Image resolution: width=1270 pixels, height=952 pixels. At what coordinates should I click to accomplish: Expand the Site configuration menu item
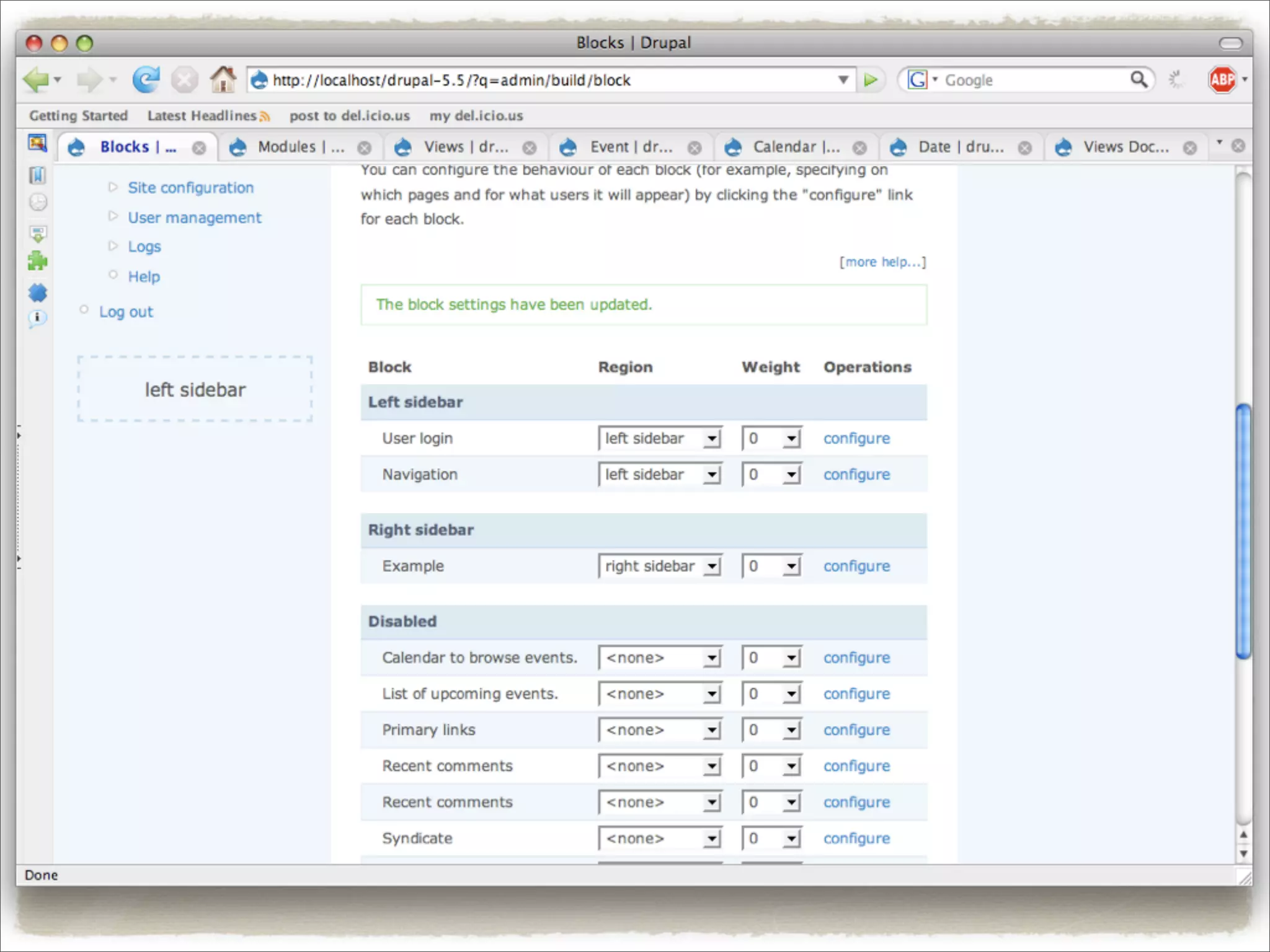coord(190,188)
